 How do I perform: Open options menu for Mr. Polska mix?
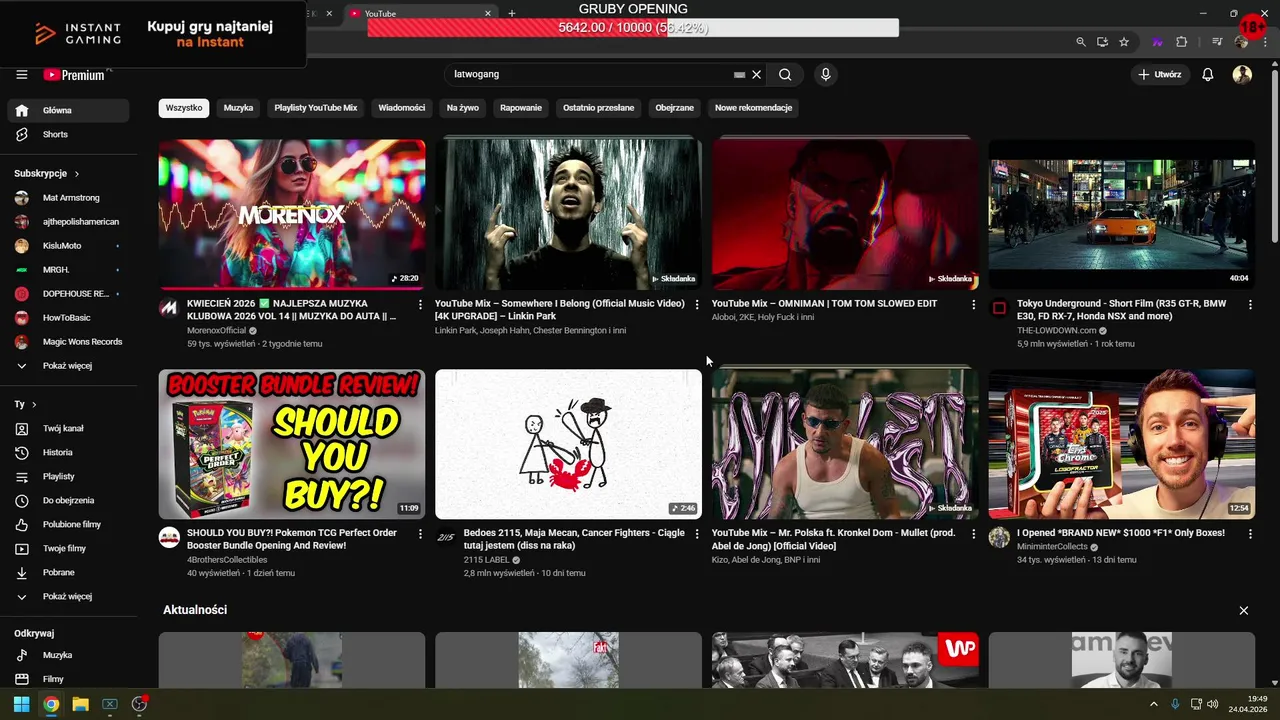(973, 534)
